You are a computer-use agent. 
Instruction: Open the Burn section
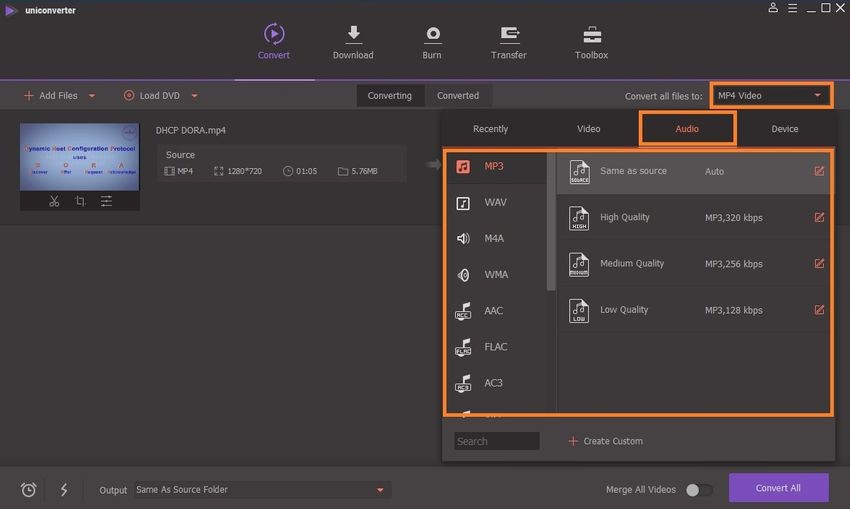click(x=432, y=41)
